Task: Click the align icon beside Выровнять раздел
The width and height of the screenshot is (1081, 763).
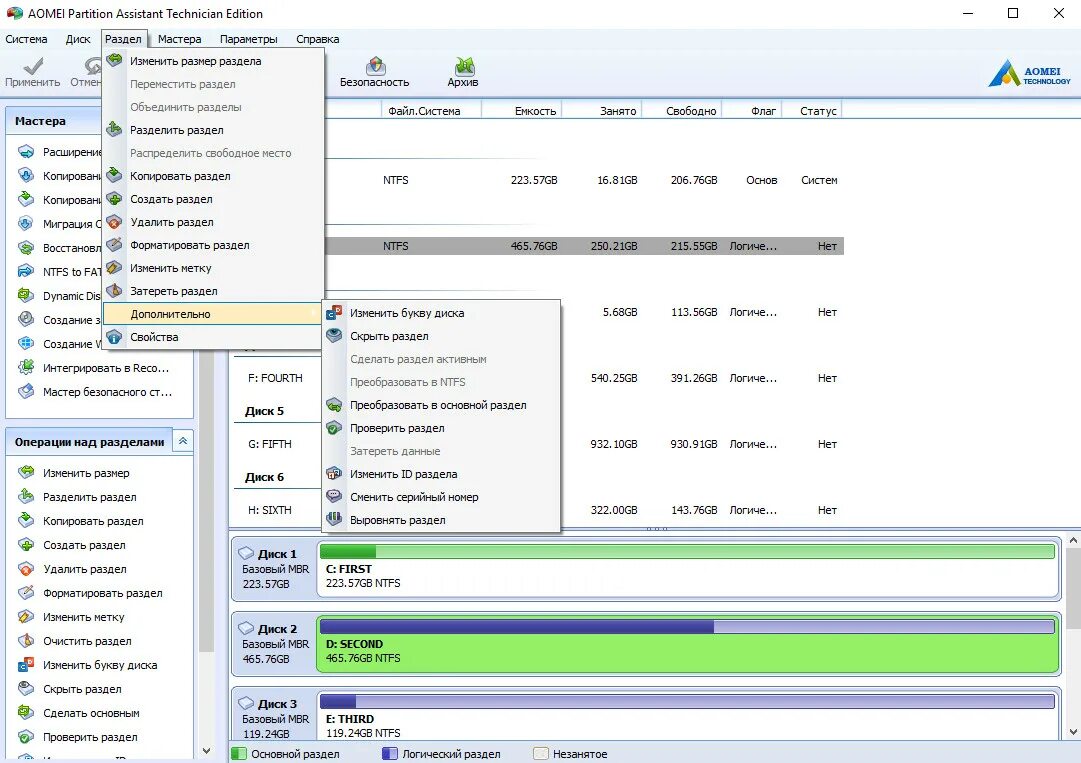Action: tap(334, 520)
